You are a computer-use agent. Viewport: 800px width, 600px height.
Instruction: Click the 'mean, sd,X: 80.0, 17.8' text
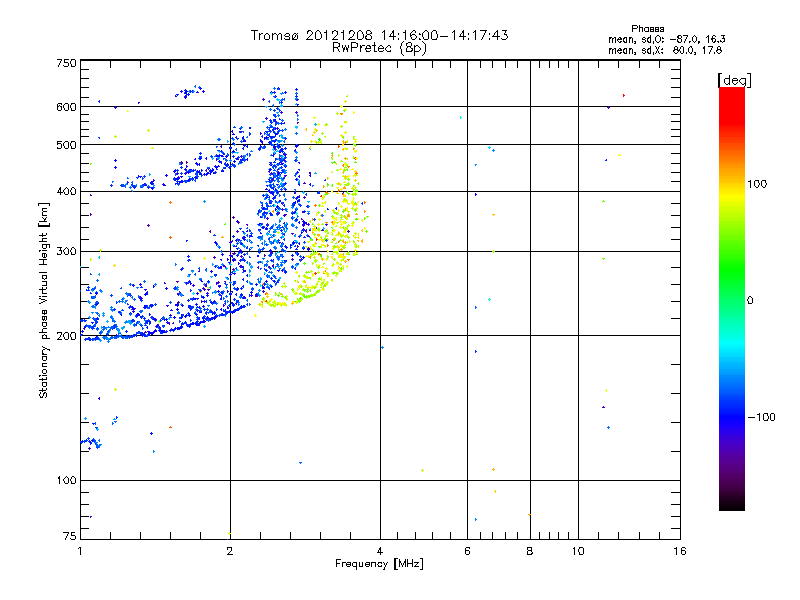pyautogui.click(x=665, y=50)
